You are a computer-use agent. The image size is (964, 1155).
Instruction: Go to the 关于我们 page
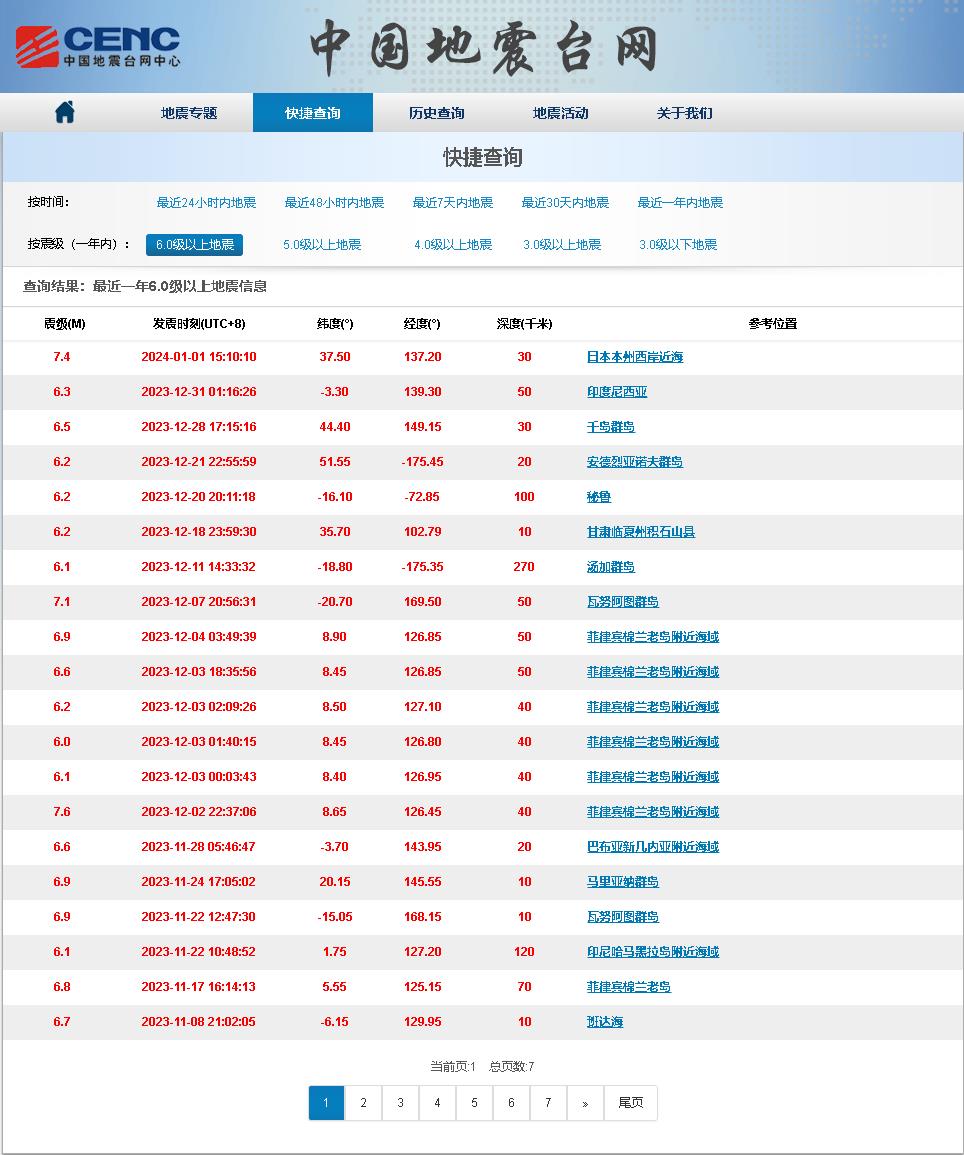tap(684, 113)
